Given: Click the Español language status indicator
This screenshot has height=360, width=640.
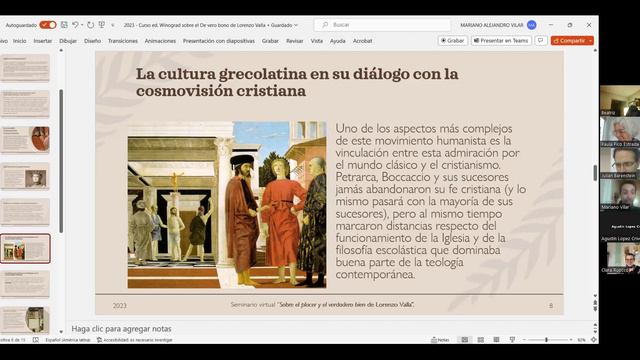Looking at the screenshot, I should [x=68, y=340].
